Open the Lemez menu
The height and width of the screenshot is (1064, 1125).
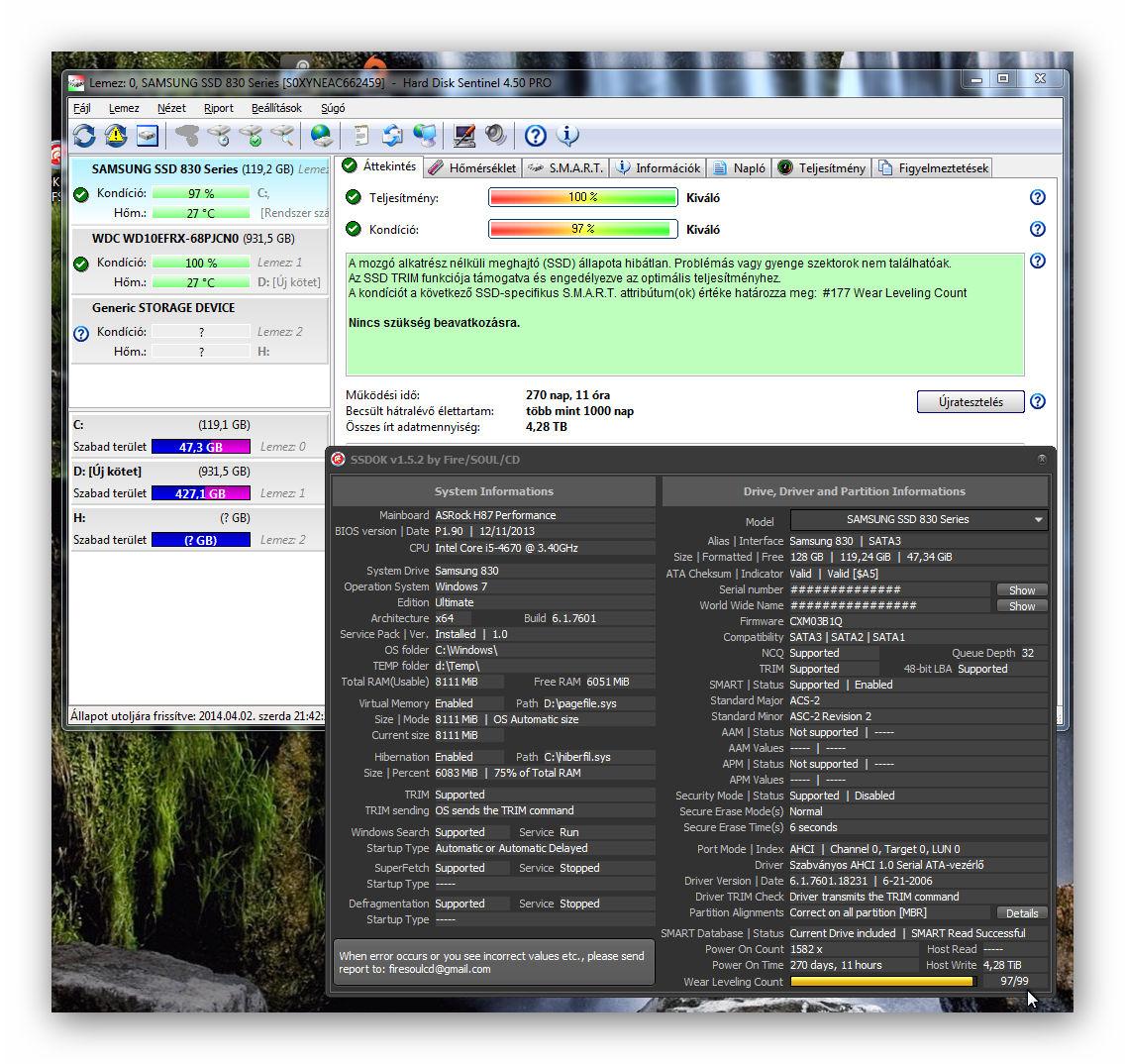[x=124, y=108]
